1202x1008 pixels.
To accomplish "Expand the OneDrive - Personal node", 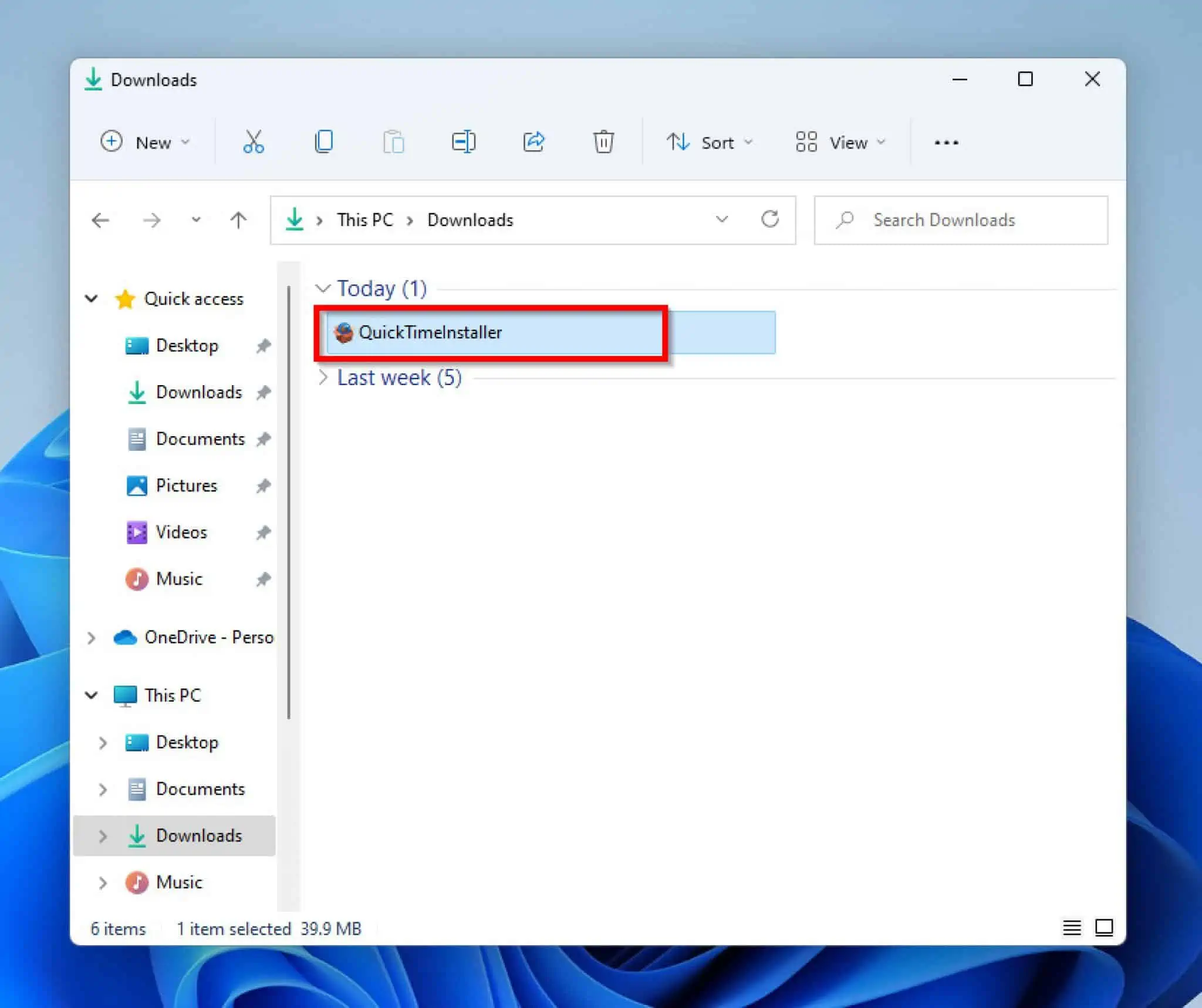I will 92,638.
